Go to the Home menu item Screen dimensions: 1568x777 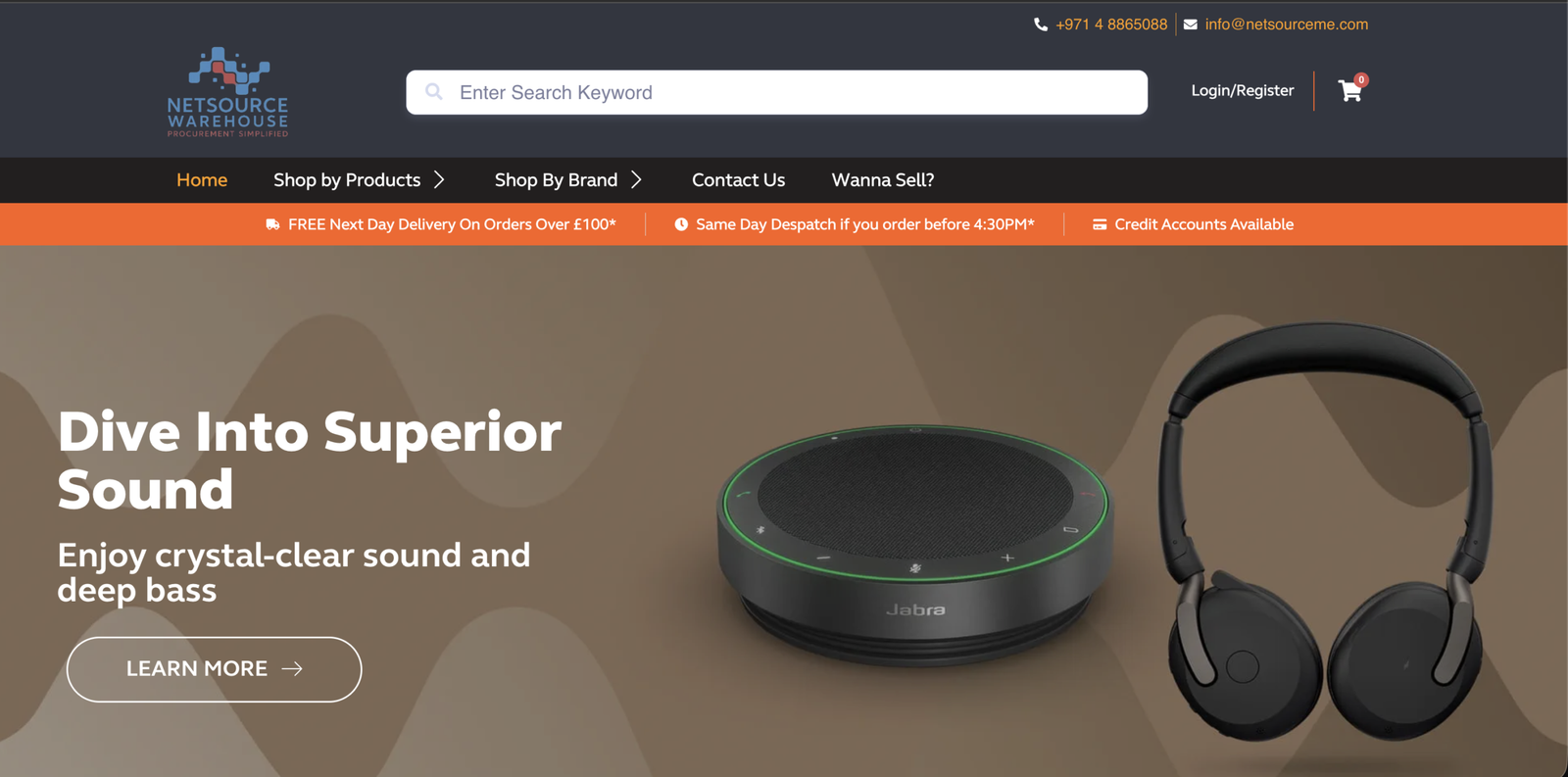pos(202,180)
